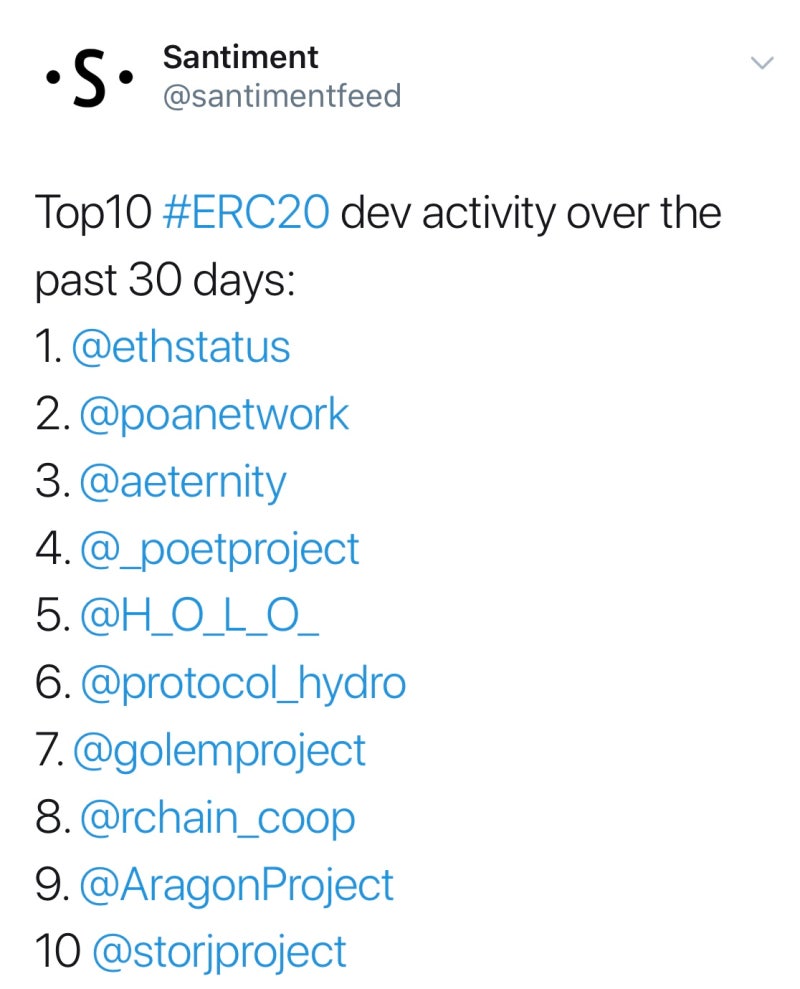The height and width of the screenshot is (989, 800).
Task: Open the tweet options chevron menu
Action: (x=762, y=63)
